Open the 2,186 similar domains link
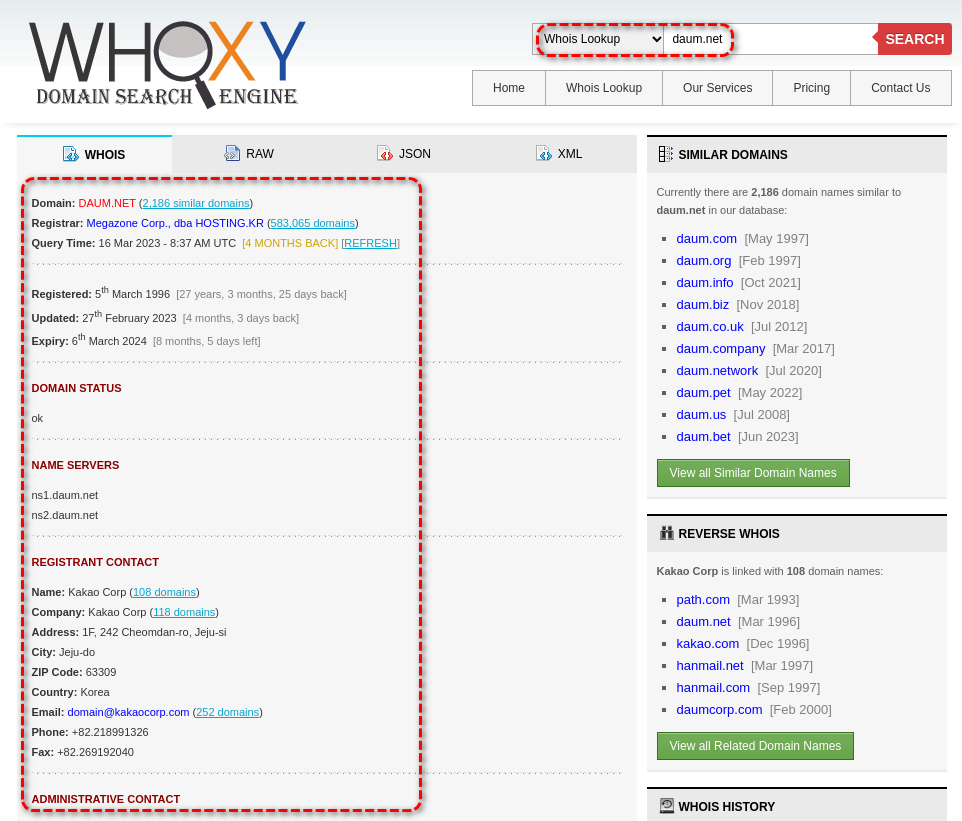 [196, 203]
